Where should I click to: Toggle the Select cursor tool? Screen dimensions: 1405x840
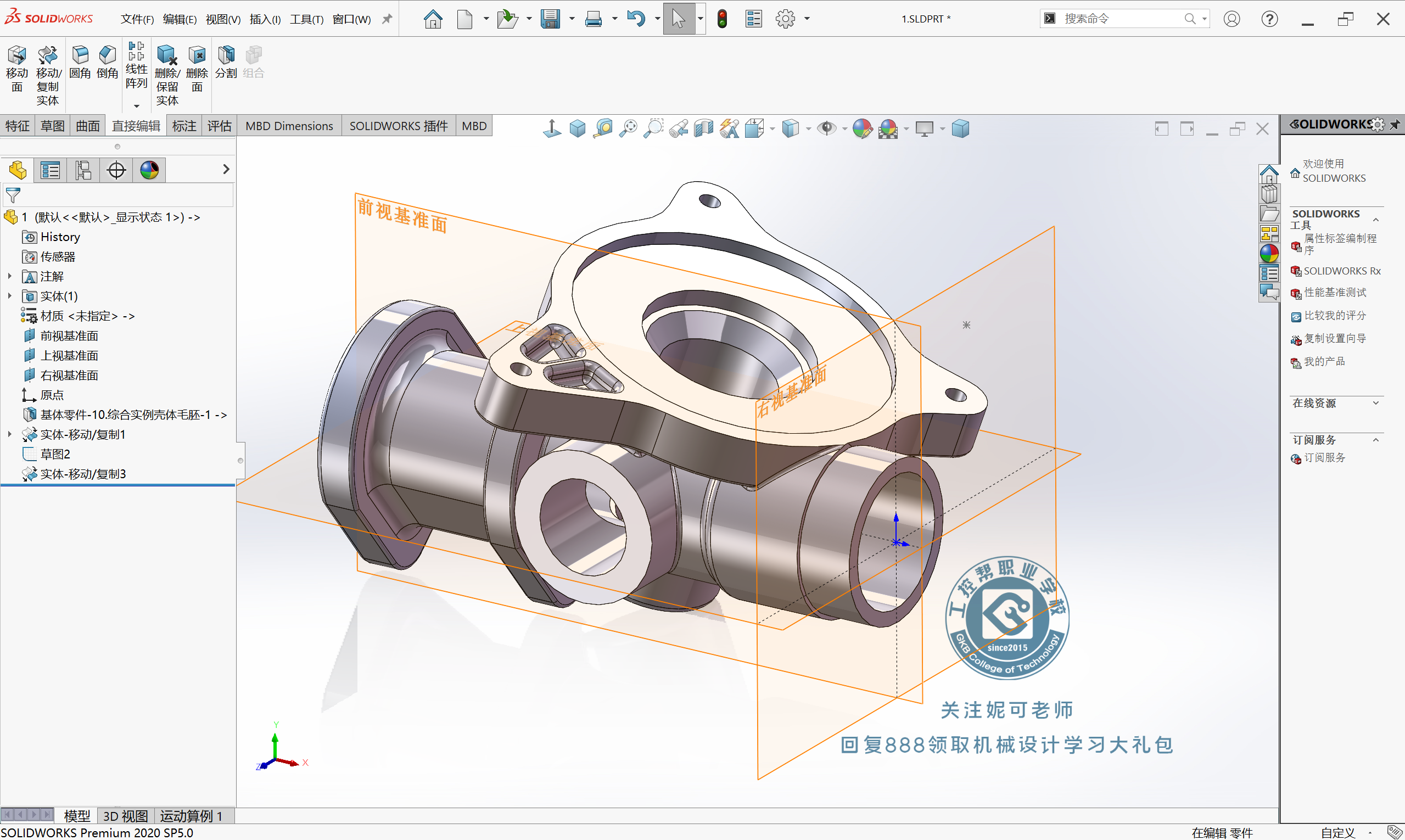(678, 19)
